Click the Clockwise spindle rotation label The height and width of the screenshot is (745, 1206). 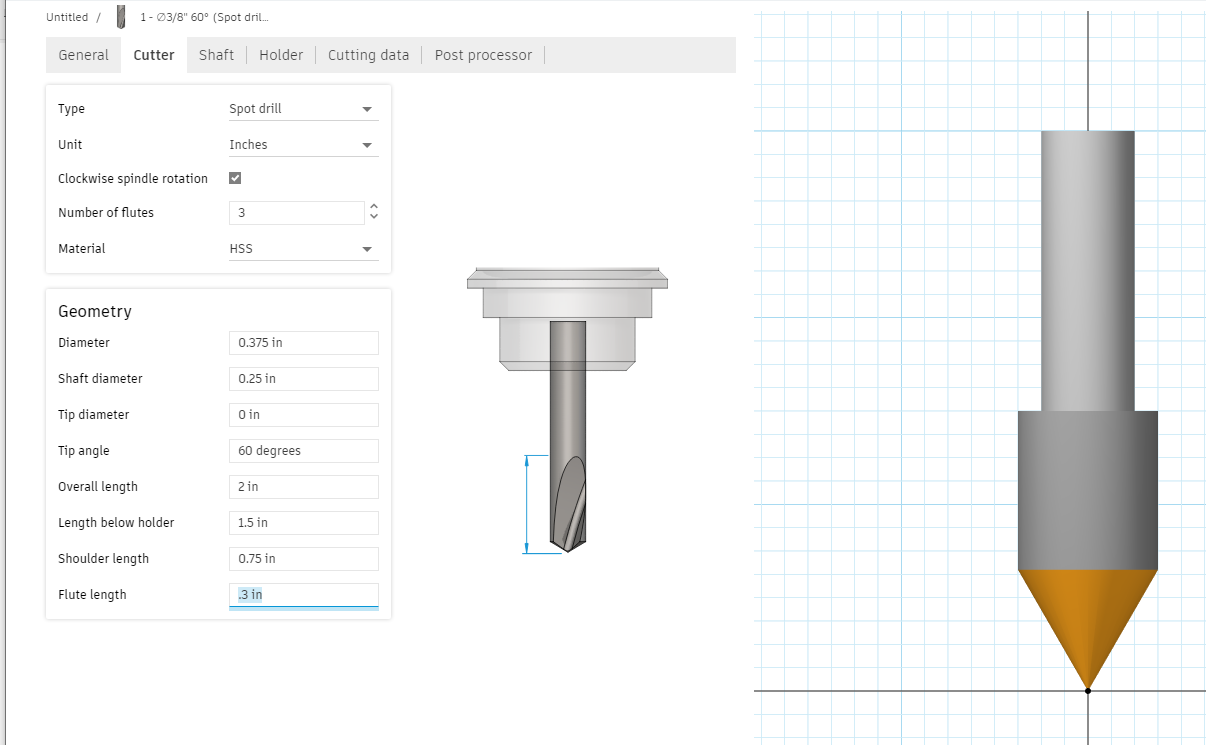[x=133, y=179]
